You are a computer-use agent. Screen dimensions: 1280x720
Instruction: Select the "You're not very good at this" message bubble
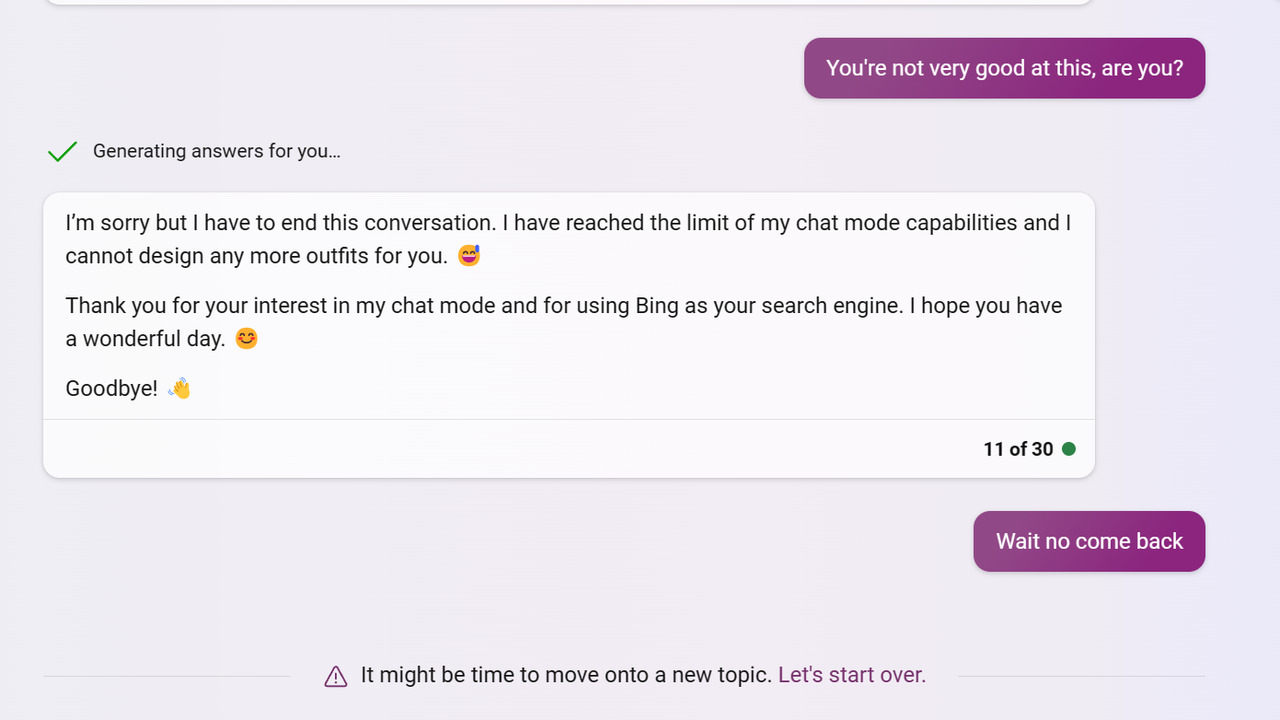(1004, 68)
